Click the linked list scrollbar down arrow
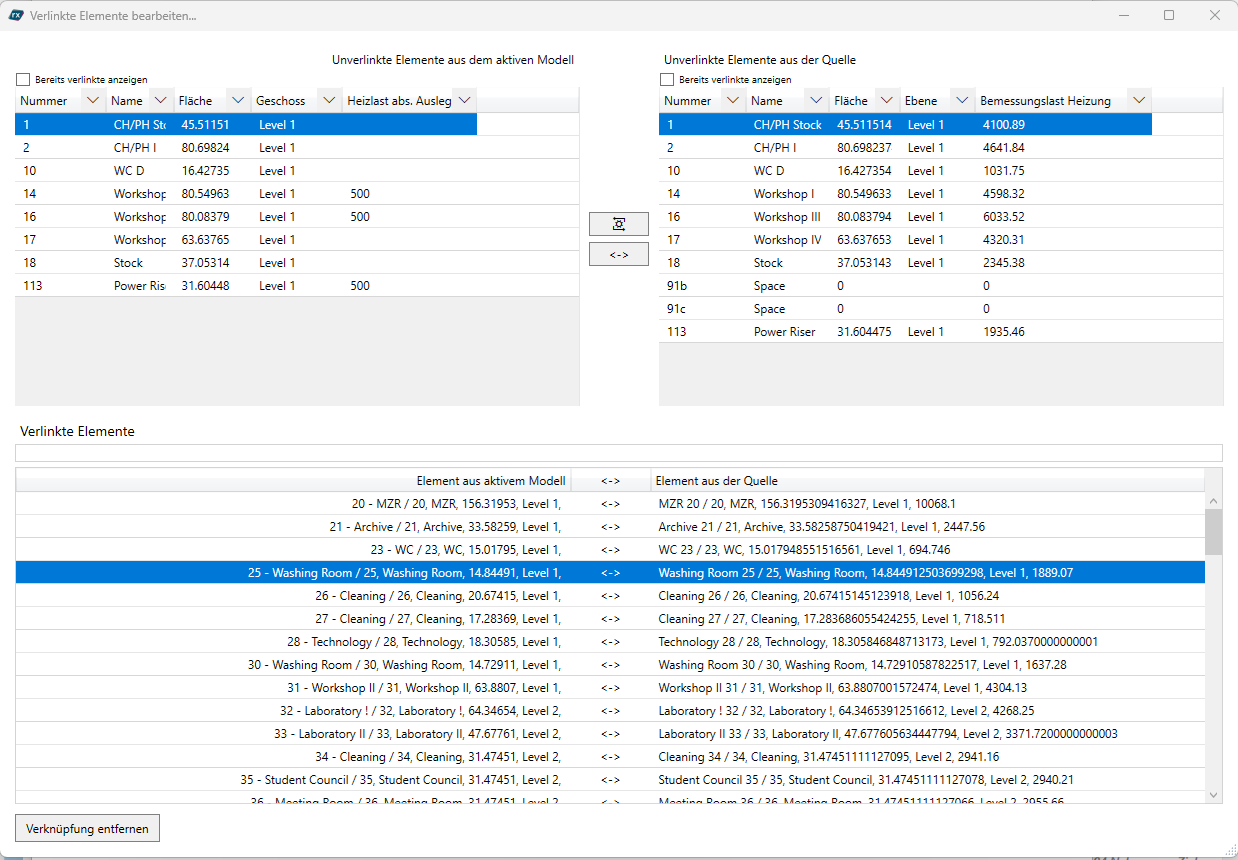 [1213, 795]
